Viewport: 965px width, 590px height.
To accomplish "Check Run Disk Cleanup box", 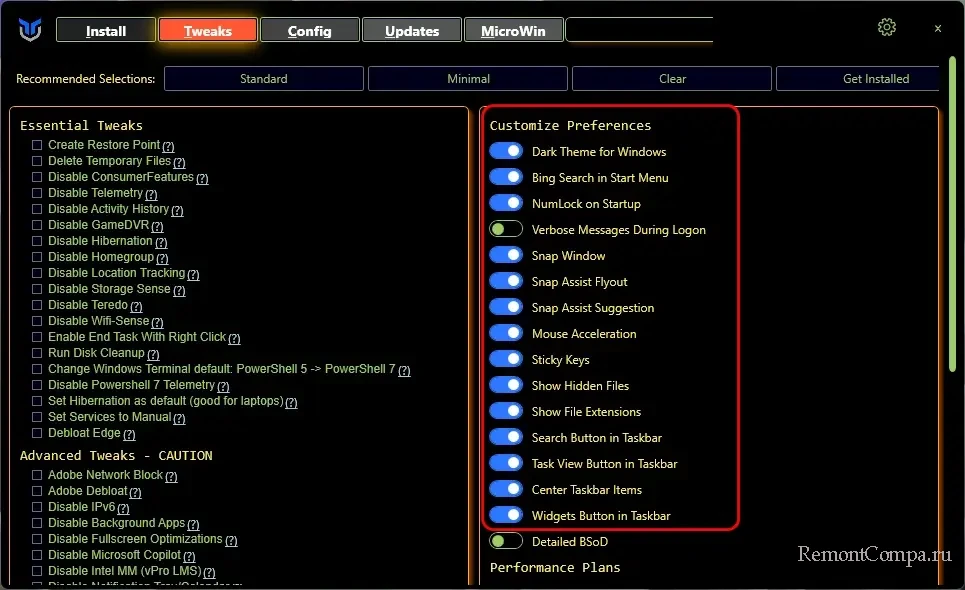I will pos(37,353).
